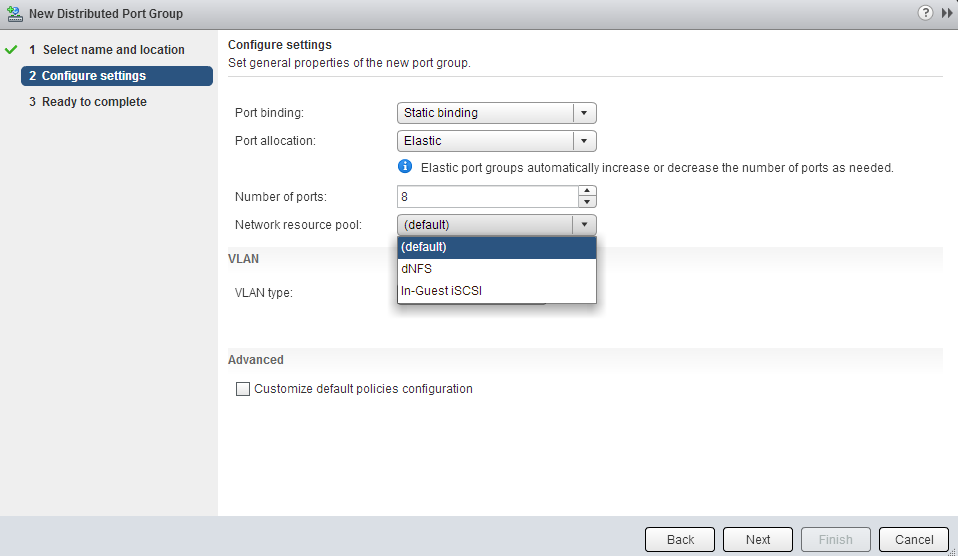Decrease the number of ports with down arrow
This screenshot has height=556, width=958.
coord(587,202)
